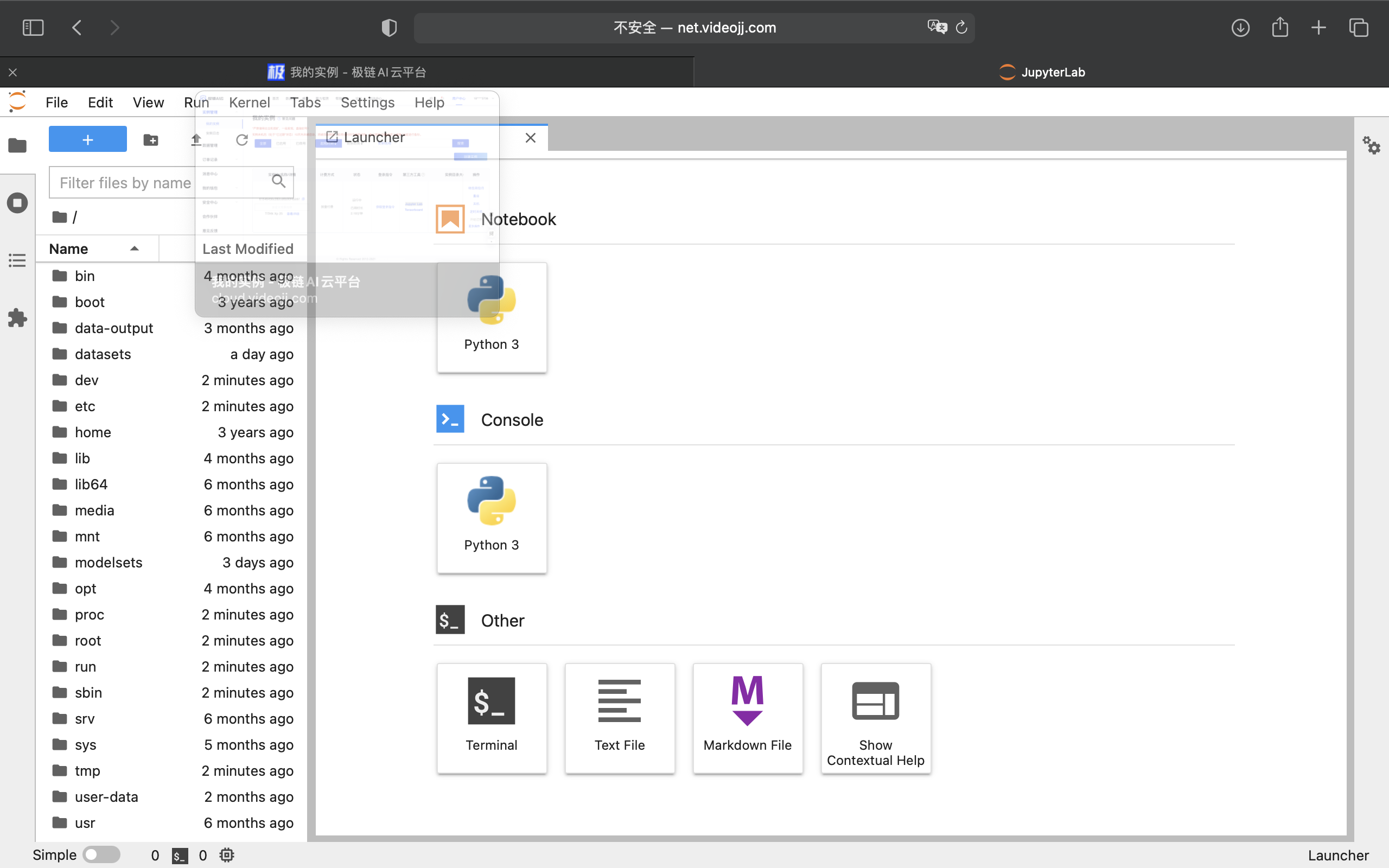Expand the datasets folder
The width and height of the screenshot is (1389, 868).
point(101,354)
